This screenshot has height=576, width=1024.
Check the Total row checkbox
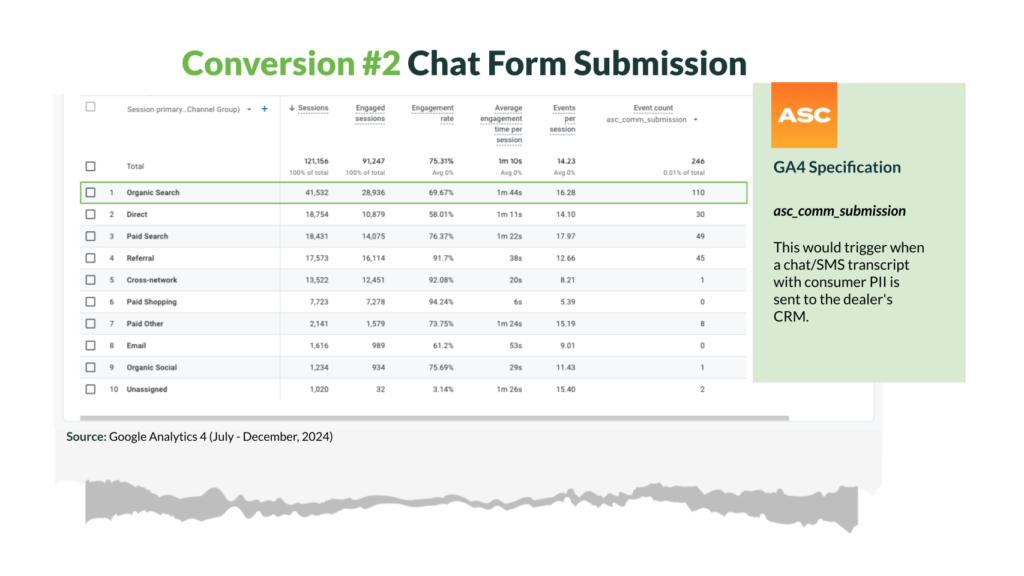(x=91, y=166)
